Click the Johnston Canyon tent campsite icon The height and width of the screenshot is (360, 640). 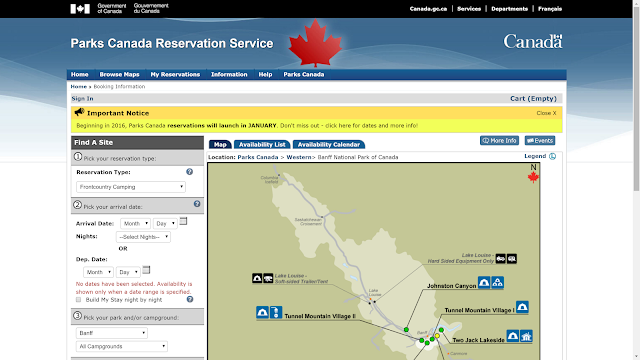click(x=484, y=282)
